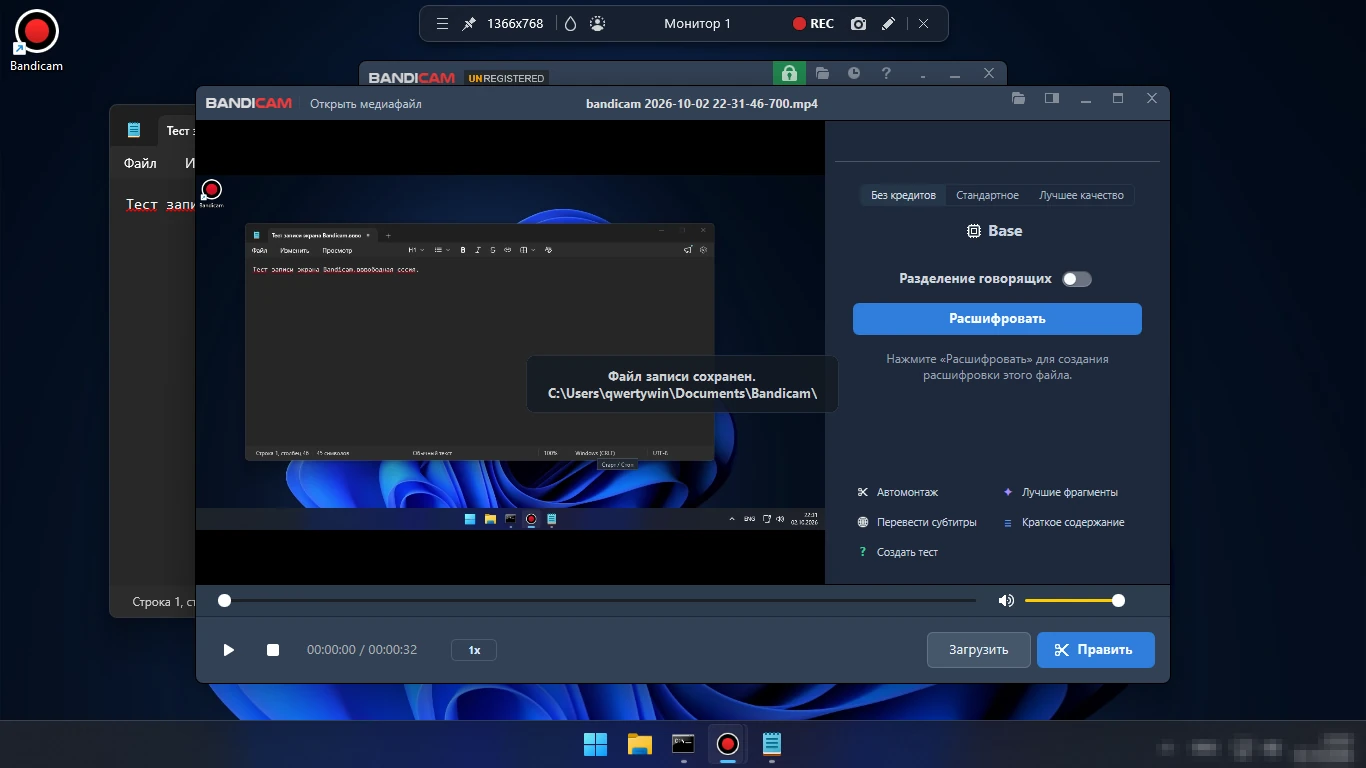Enable the 'Разделение говорящих' switch

coord(1076,279)
